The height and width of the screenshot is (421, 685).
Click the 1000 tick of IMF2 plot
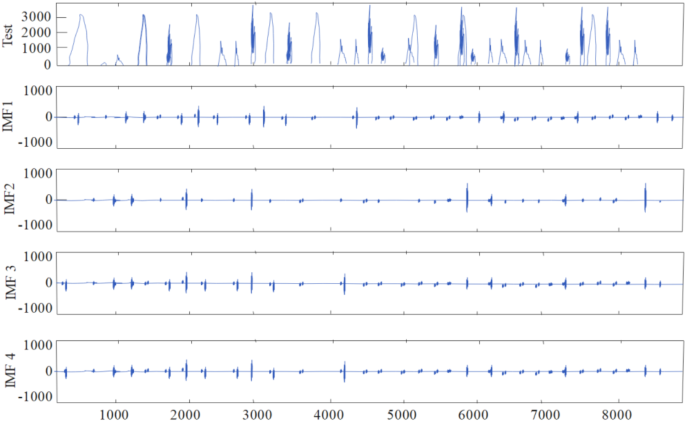tap(38, 173)
